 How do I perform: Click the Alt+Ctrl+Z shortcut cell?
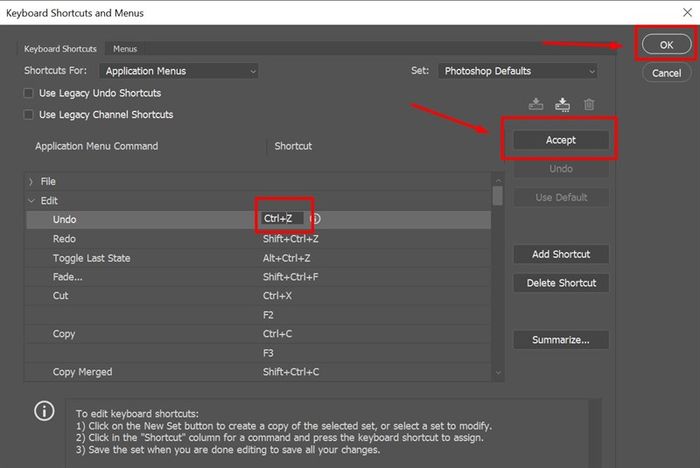pos(287,258)
